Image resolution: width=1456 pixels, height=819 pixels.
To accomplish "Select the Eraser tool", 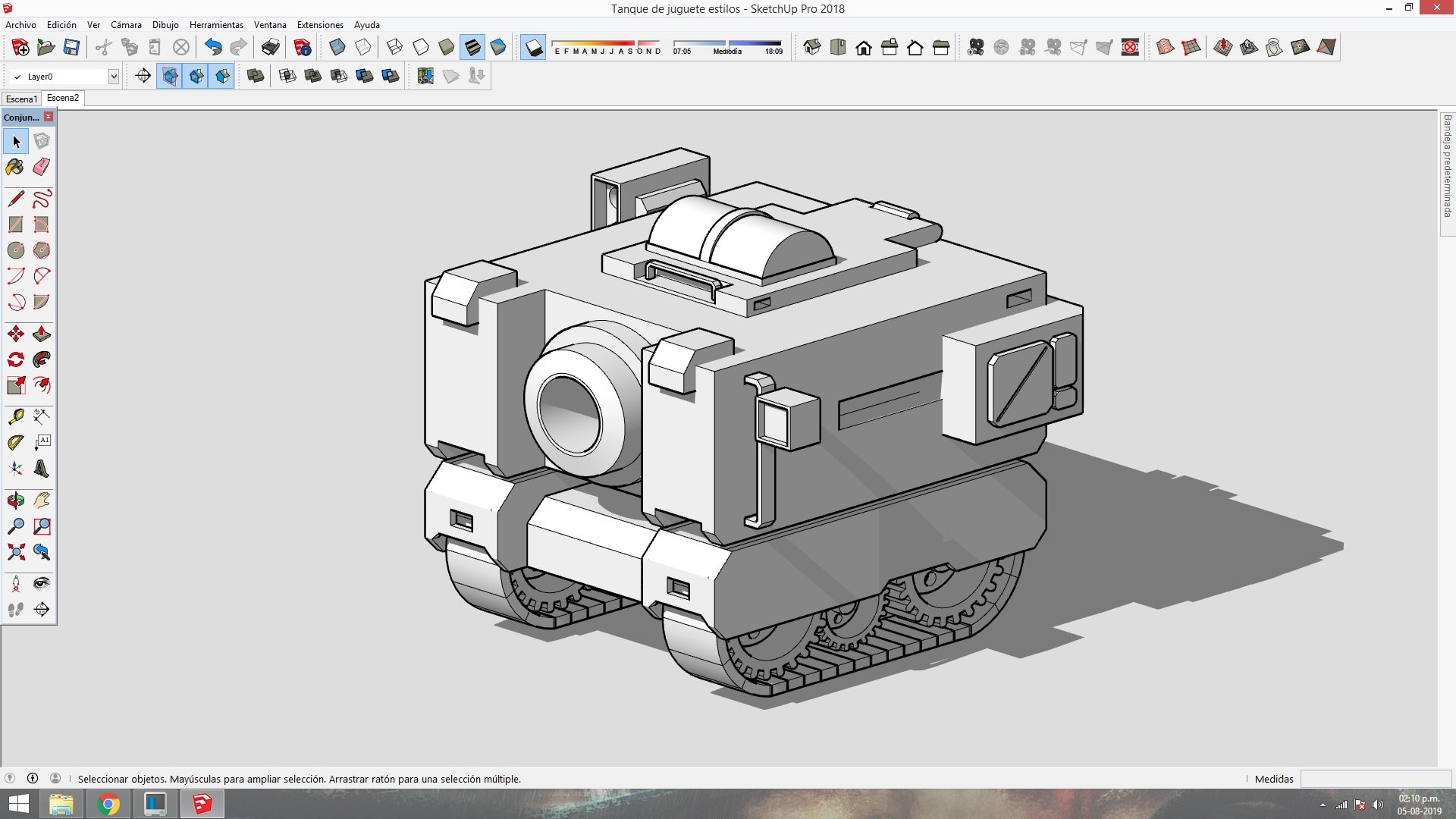I will click(x=41, y=168).
